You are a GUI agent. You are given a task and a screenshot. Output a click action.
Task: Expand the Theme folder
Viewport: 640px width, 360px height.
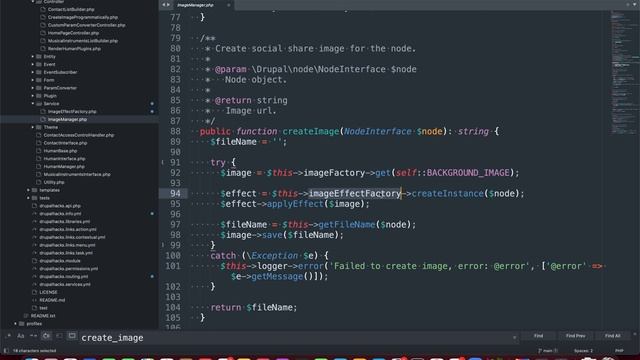tap(33, 127)
